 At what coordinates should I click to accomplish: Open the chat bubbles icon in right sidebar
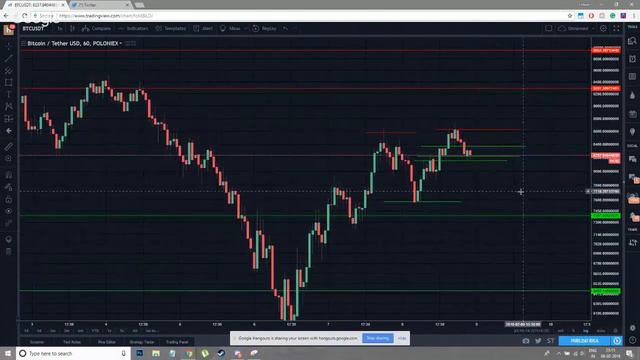tap(632, 159)
